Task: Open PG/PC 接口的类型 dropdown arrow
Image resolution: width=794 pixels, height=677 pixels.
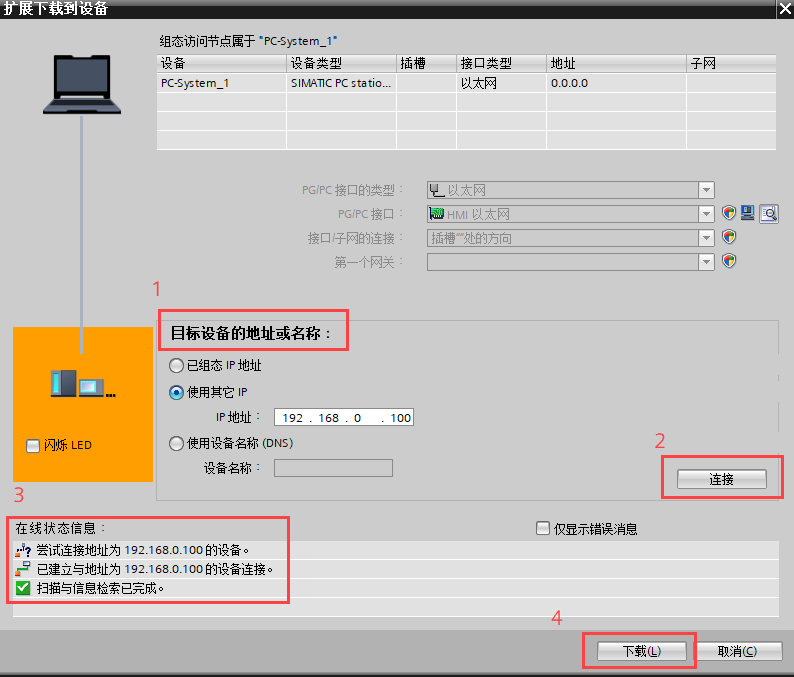Action: tap(706, 190)
